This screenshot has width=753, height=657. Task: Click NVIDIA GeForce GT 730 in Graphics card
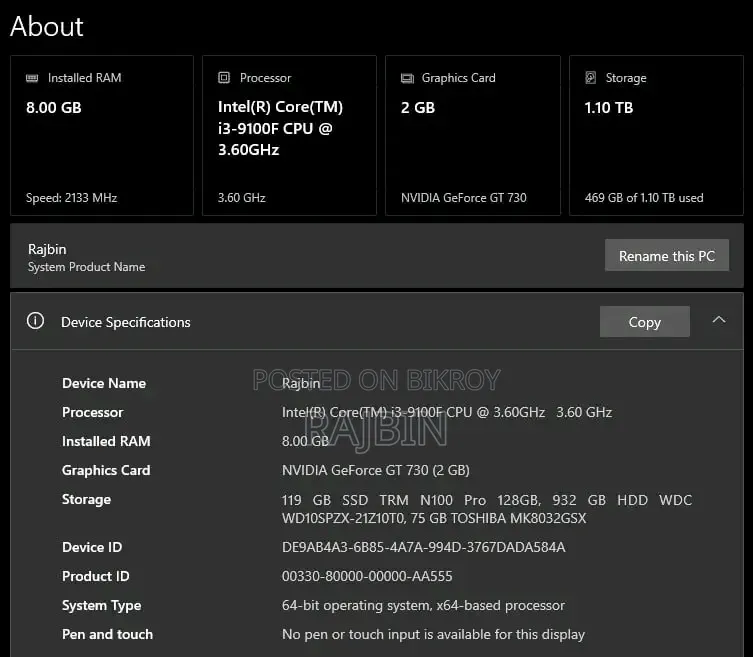tap(463, 197)
